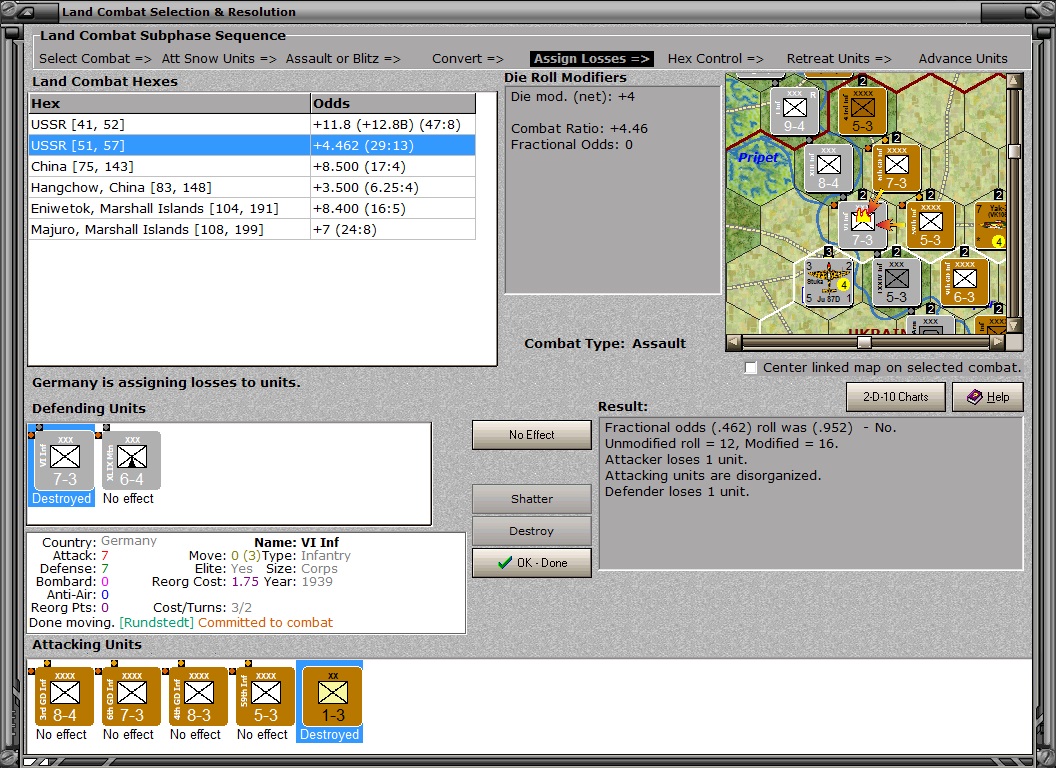Image resolution: width=1056 pixels, height=768 pixels.
Task: Select the 4th GD Inf 8-3 attacking unit
Action: click(199, 697)
